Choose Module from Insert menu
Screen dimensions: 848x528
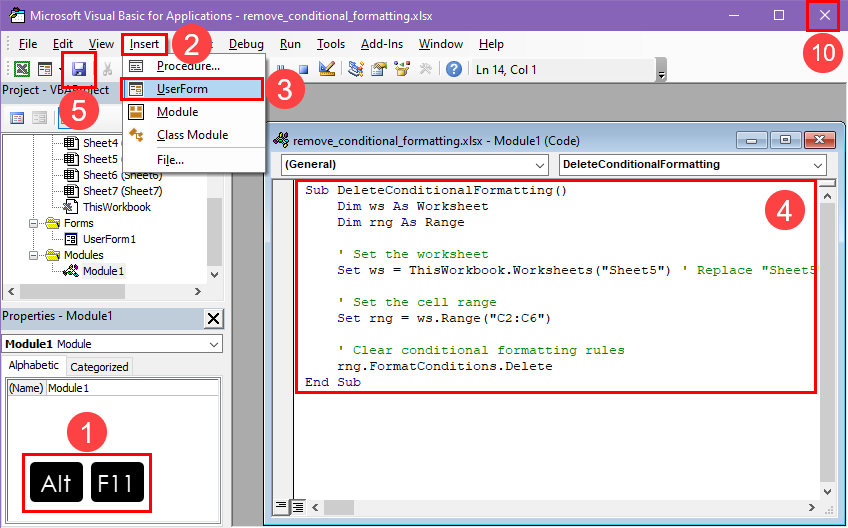pos(194,112)
